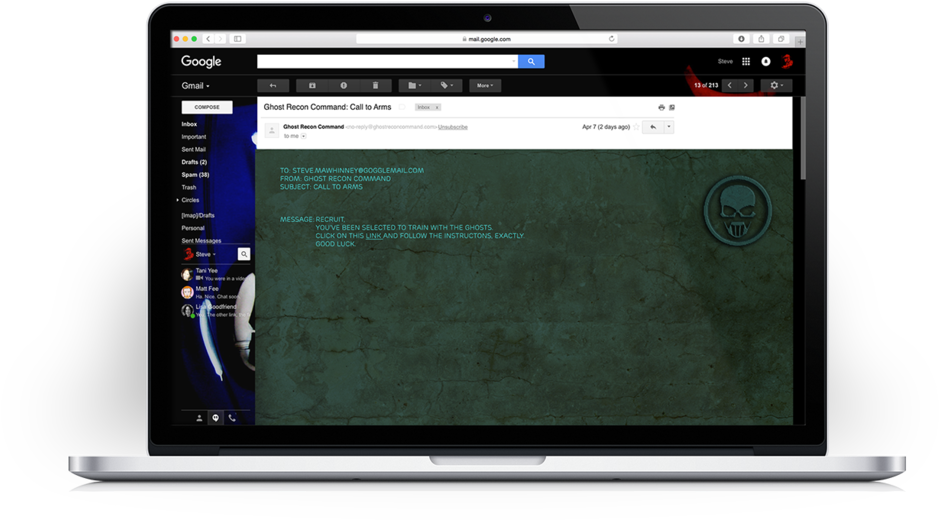Switch to the Contacts person tab at bottom
This screenshot has width=939, height=520.
click(199, 418)
